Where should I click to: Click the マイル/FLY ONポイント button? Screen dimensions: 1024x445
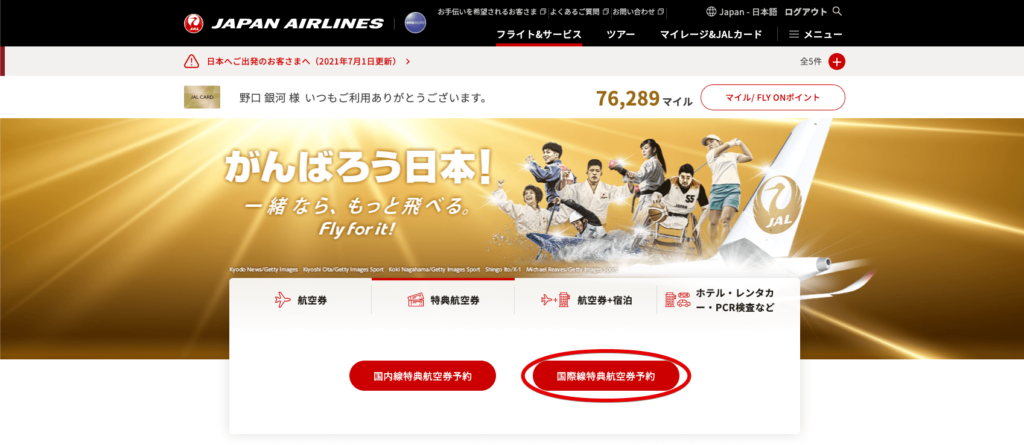click(x=773, y=97)
